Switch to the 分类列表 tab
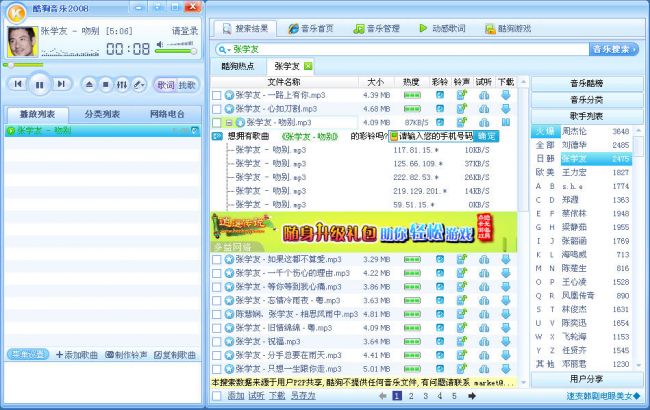This screenshot has width=650, height=410. click(x=102, y=114)
